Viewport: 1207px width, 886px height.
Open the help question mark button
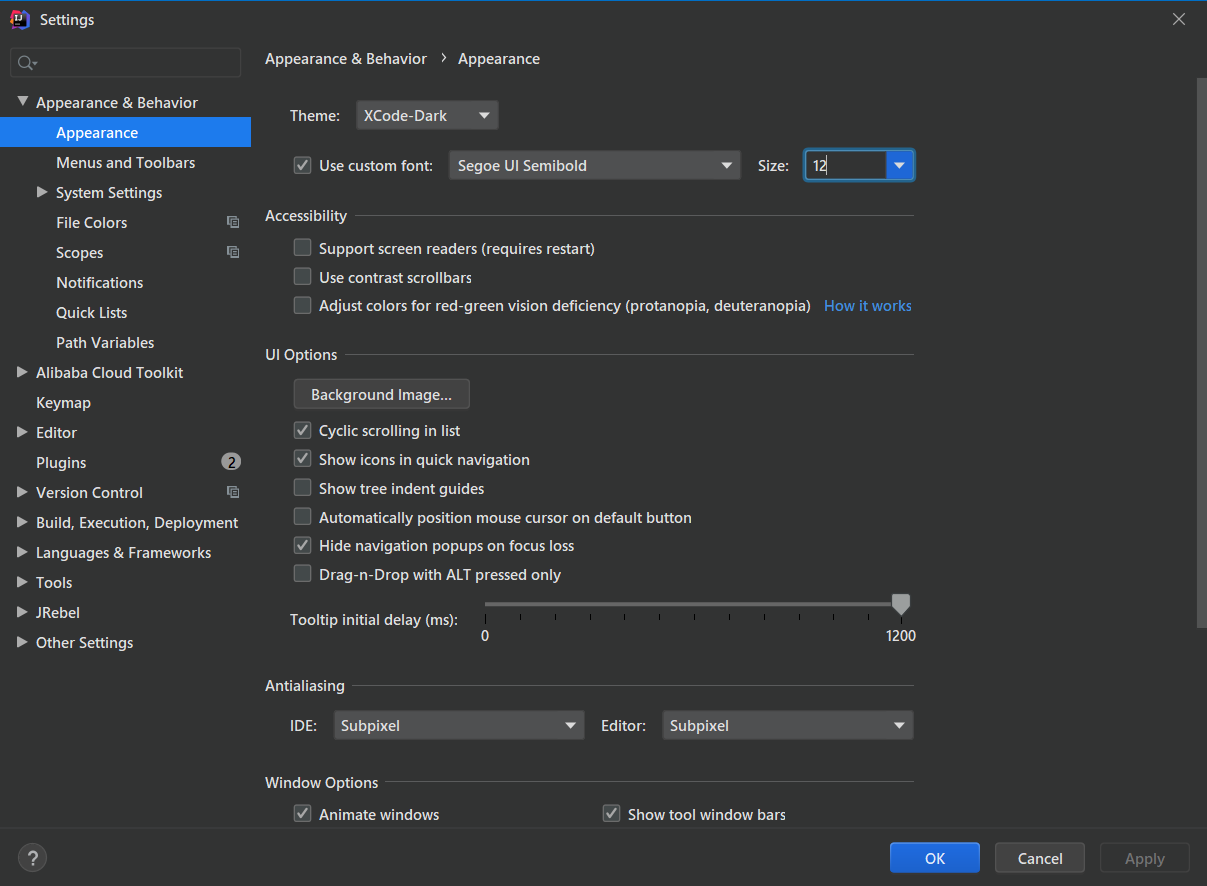32,858
